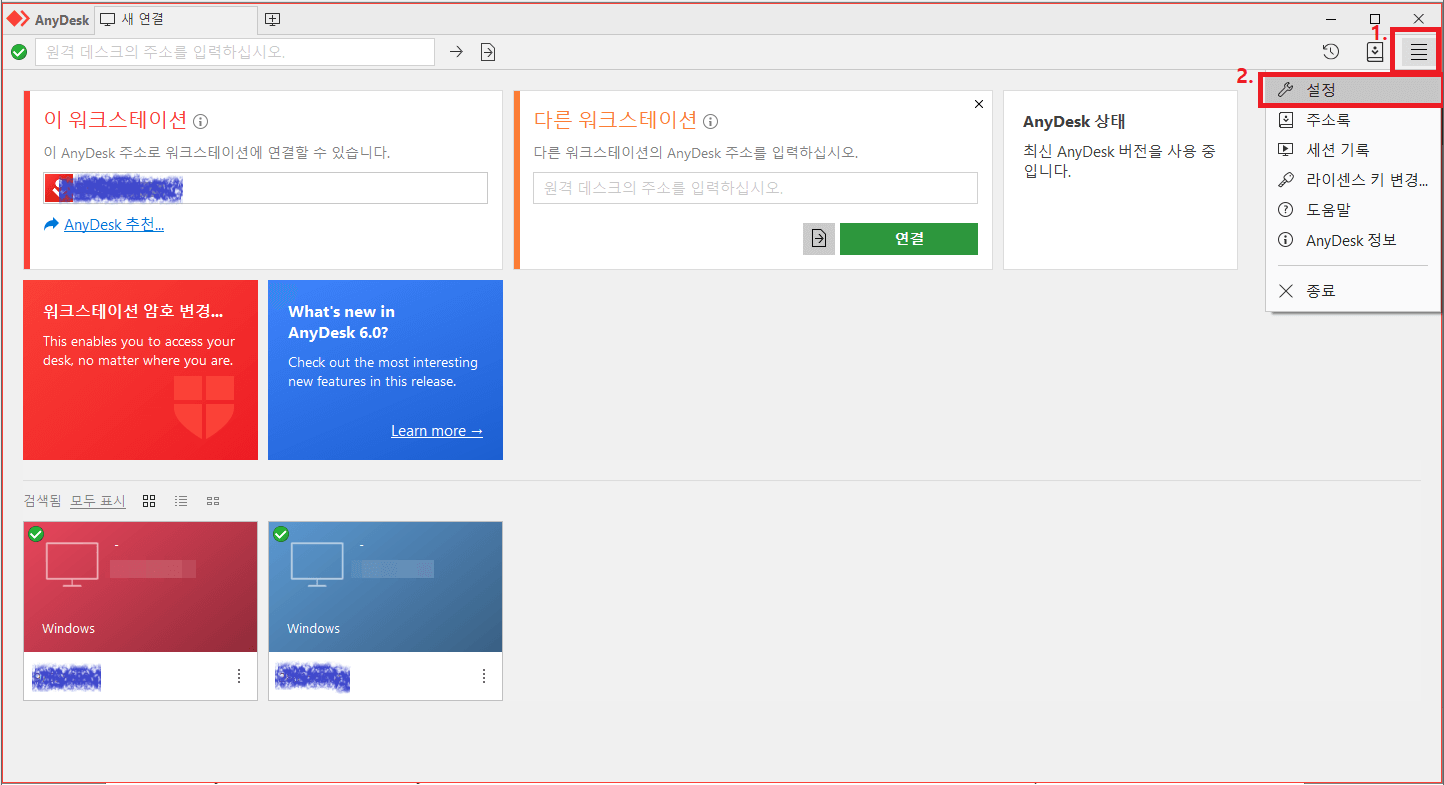
Task: Click the What's new in AnyDesk 6.0 tile
Action: pyautogui.click(x=385, y=370)
